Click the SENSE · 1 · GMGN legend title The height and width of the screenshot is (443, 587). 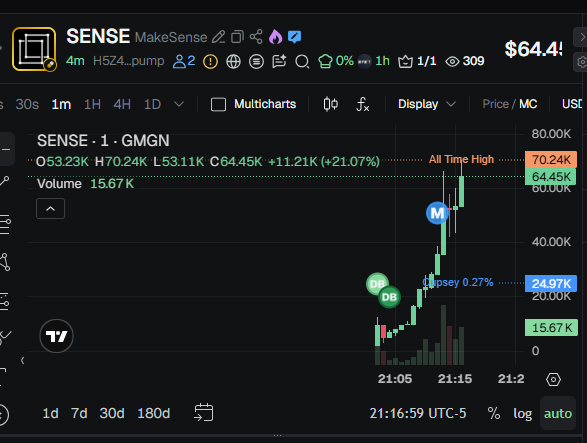103,141
